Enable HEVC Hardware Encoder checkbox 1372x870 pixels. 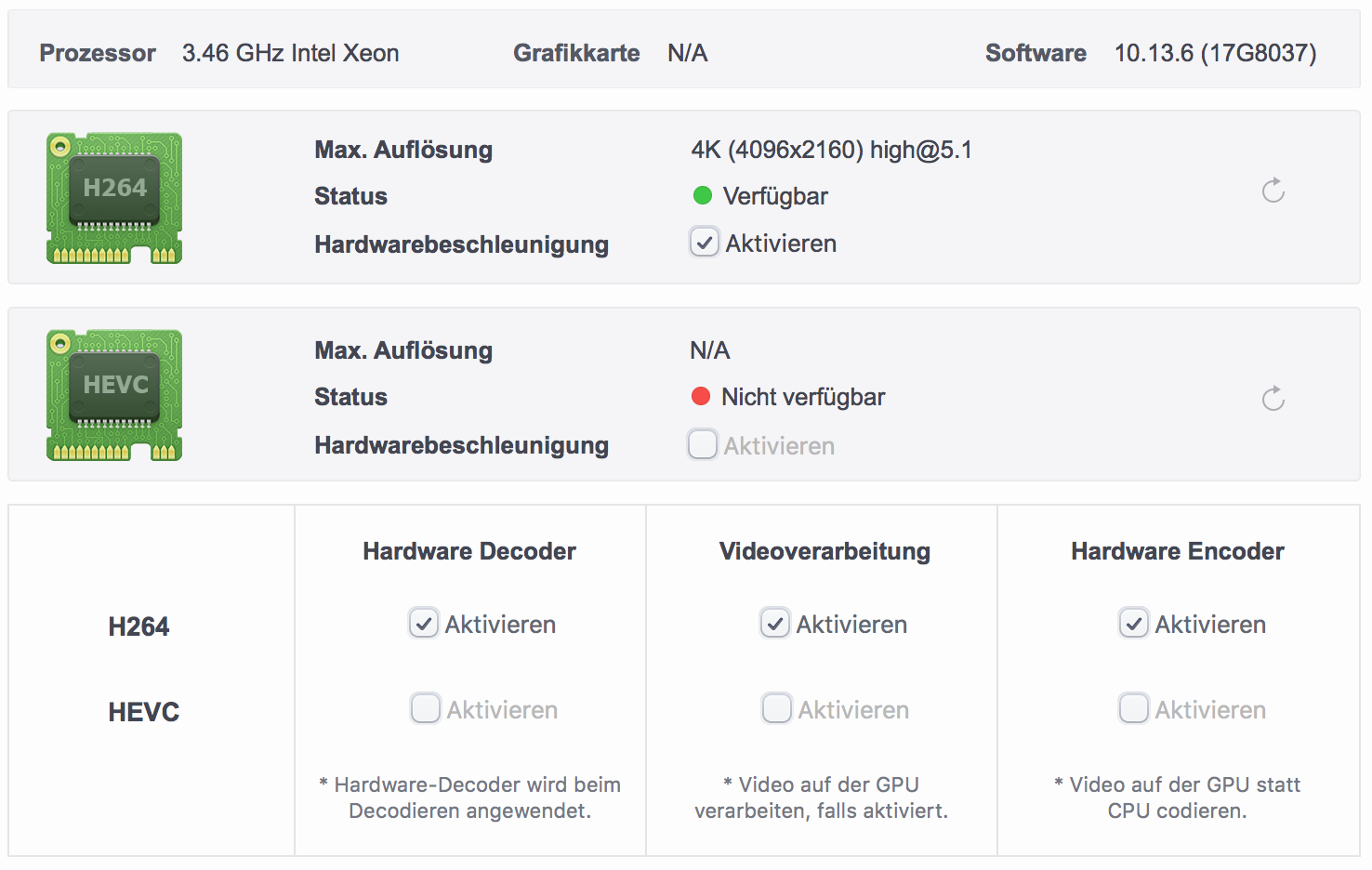[x=1134, y=708]
